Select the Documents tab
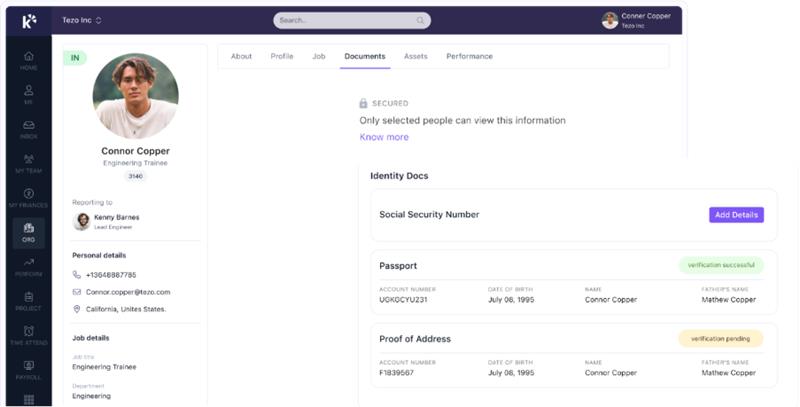800x407 pixels. coord(365,56)
